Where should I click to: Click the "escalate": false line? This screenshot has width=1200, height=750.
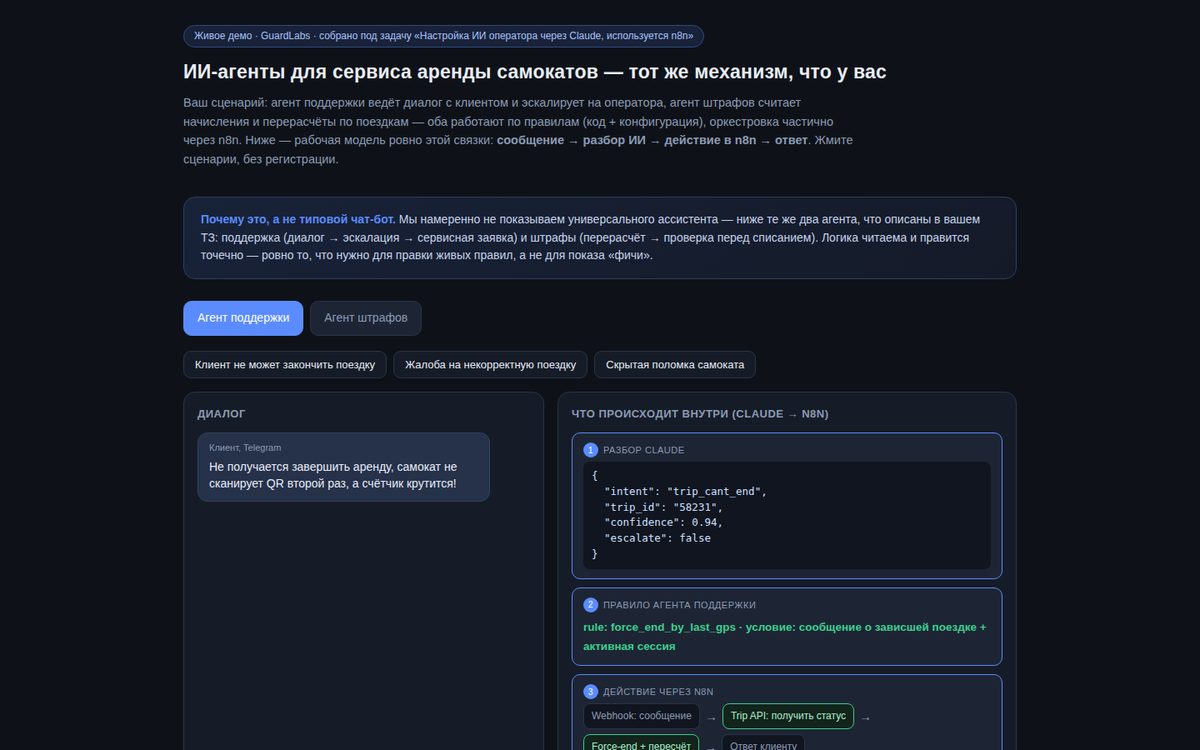(x=657, y=538)
